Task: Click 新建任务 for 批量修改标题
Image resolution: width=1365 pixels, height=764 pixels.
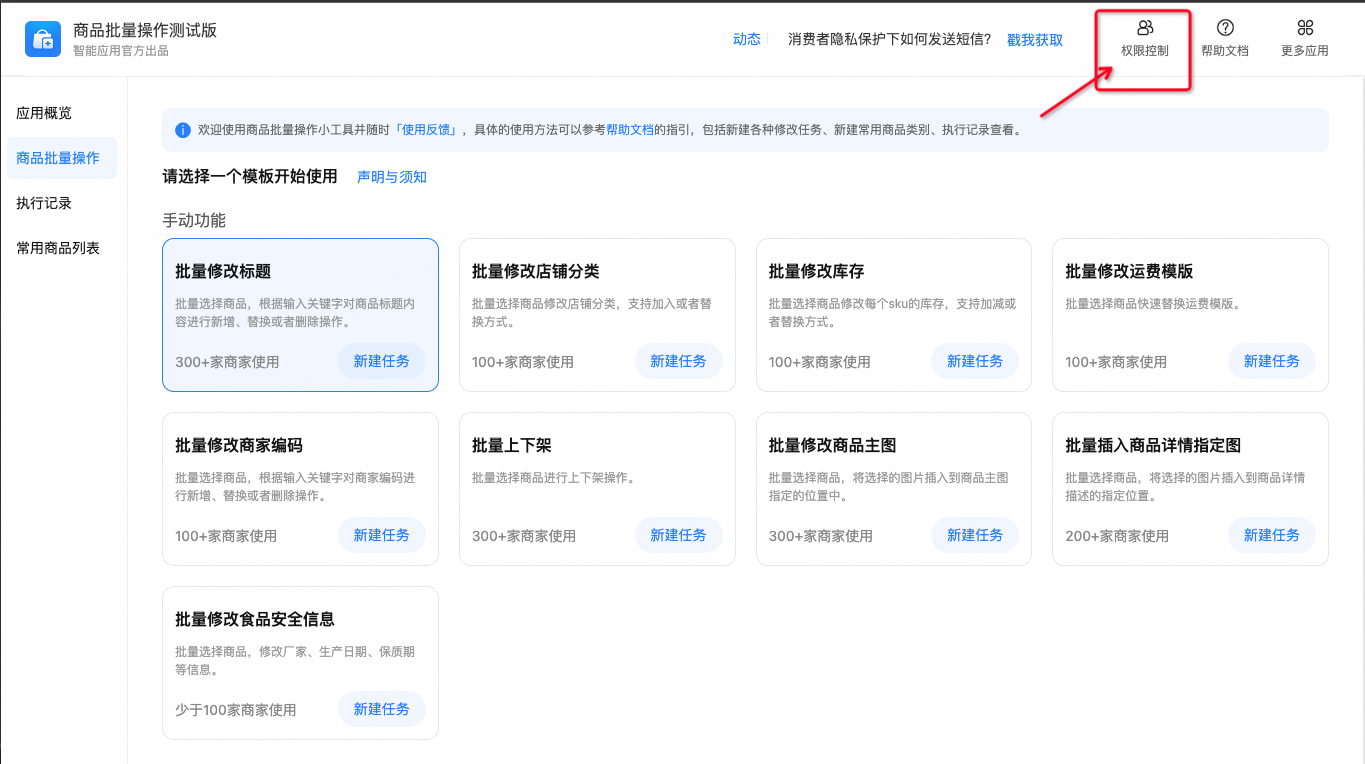Action: coord(381,361)
